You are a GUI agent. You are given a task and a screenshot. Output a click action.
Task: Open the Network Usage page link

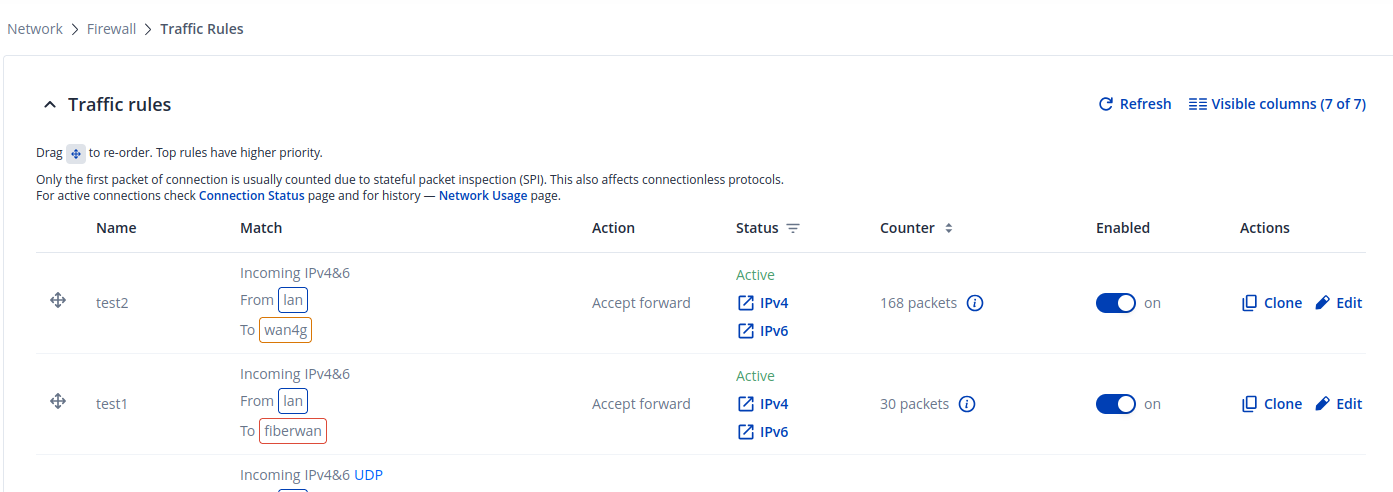coord(482,196)
